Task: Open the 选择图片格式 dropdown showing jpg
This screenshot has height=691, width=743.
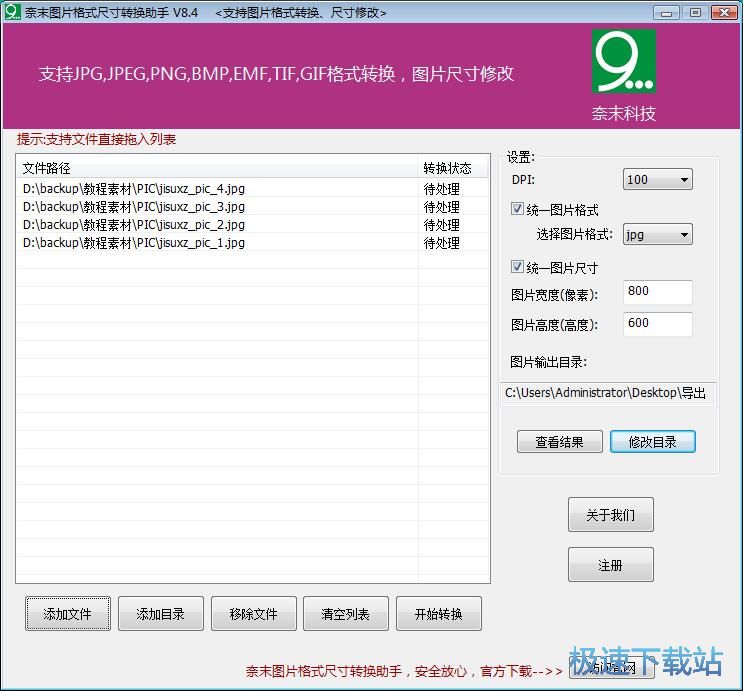Action: [657, 234]
